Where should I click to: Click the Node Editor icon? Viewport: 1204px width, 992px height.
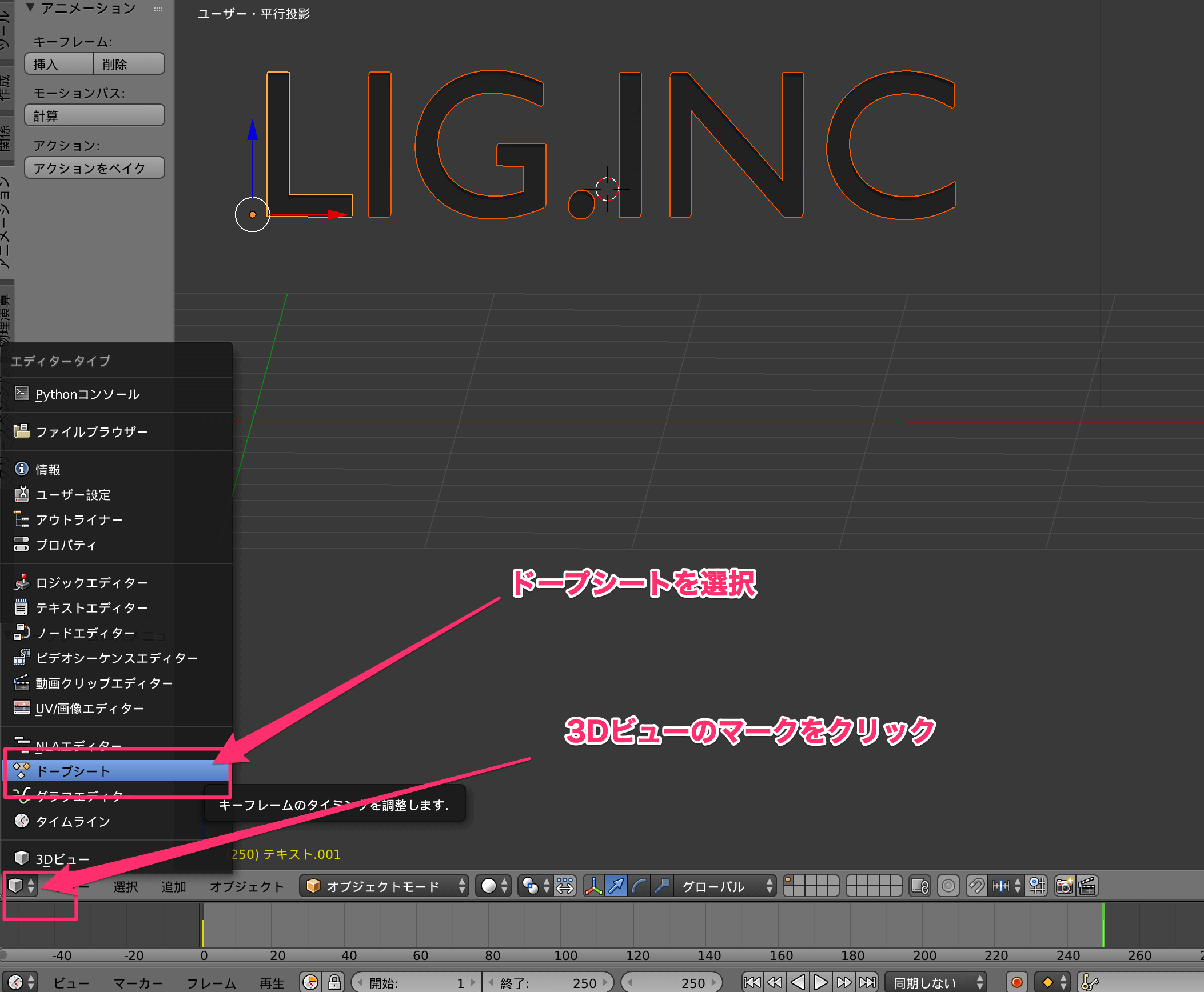[22, 633]
